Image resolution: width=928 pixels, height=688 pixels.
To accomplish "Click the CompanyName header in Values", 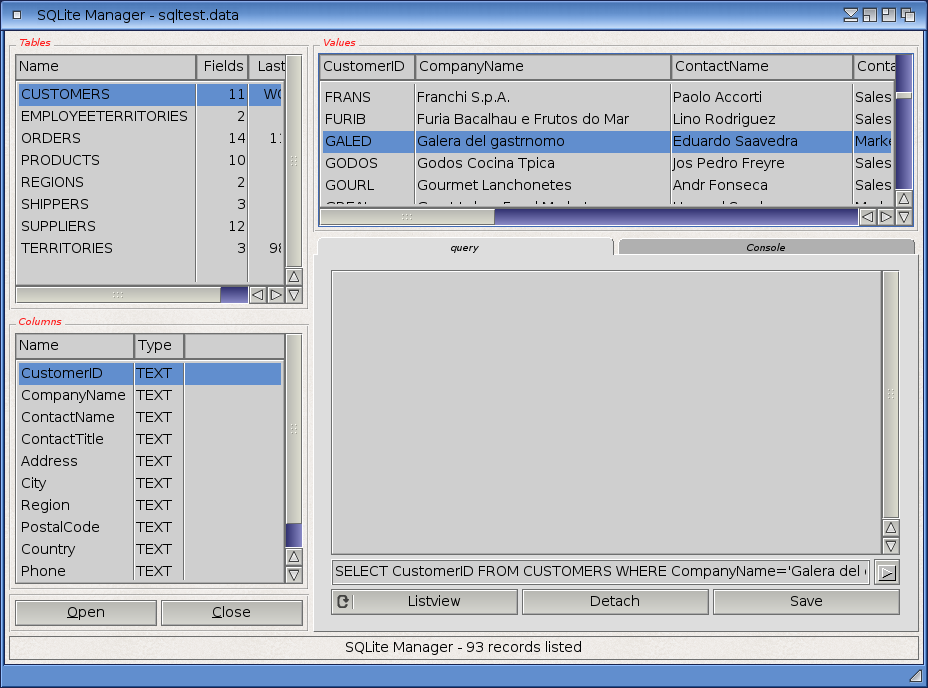I will (543, 66).
